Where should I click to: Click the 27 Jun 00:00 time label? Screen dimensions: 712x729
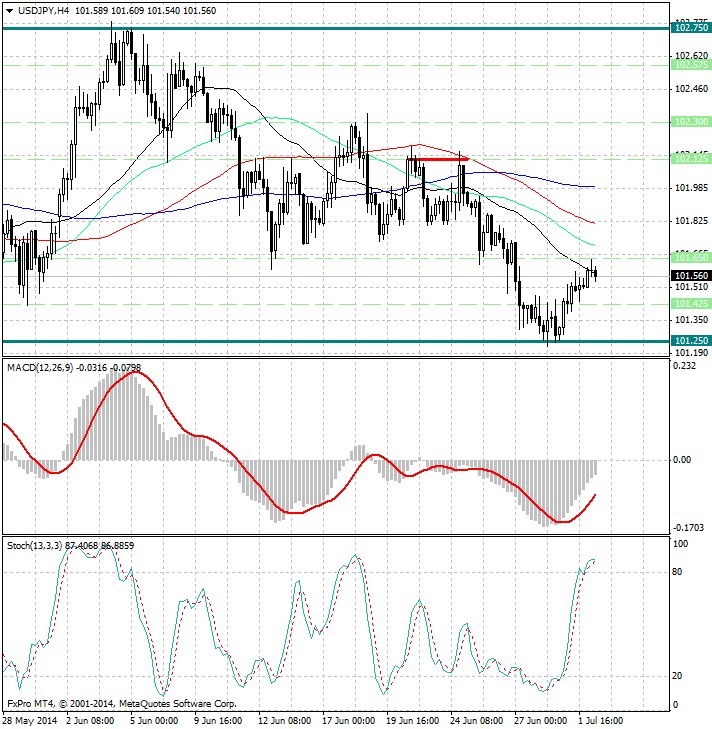[x=541, y=721]
